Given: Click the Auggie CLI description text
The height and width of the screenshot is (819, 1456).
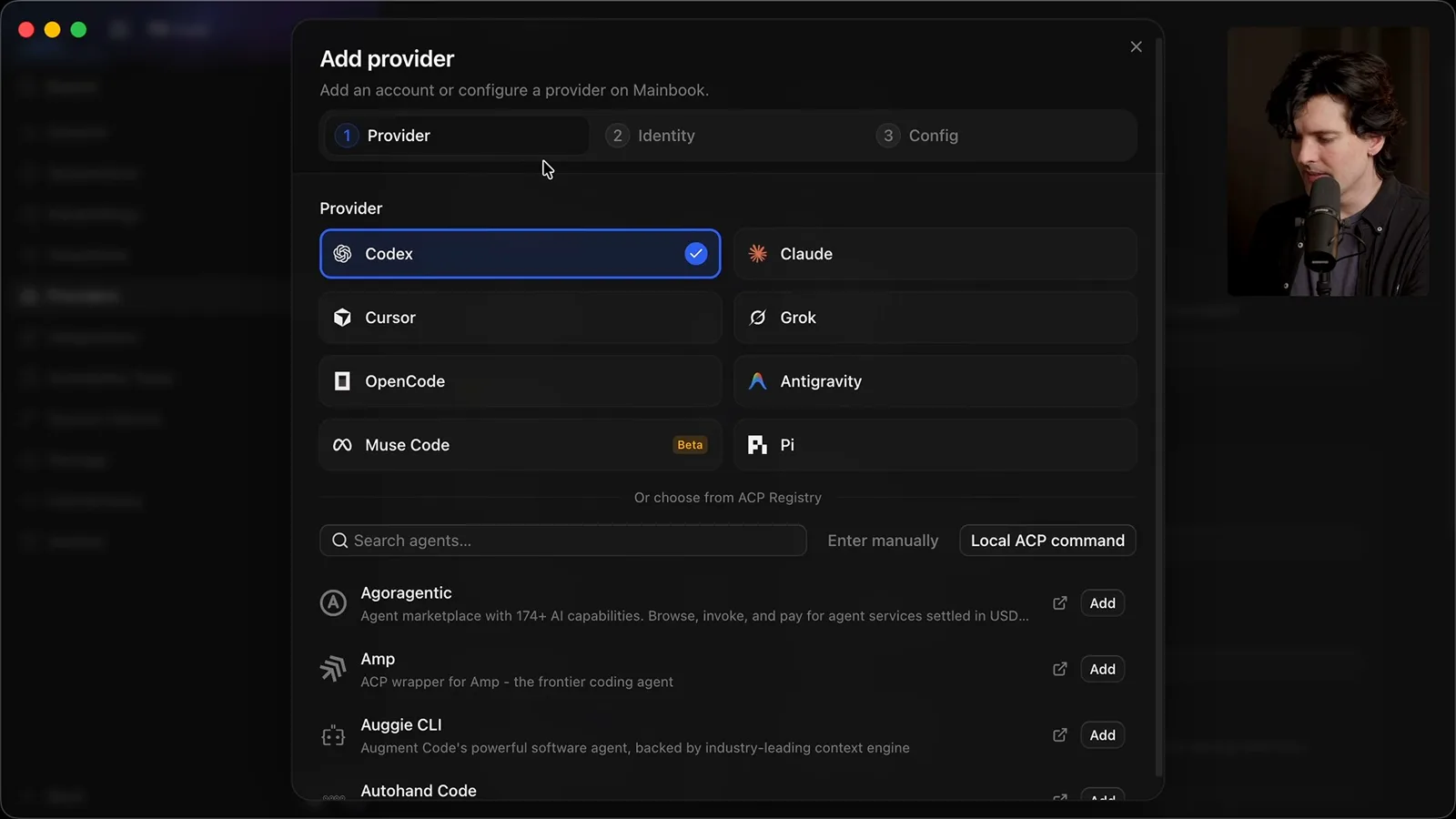Looking at the screenshot, I should pyautogui.click(x=635, y=748).
